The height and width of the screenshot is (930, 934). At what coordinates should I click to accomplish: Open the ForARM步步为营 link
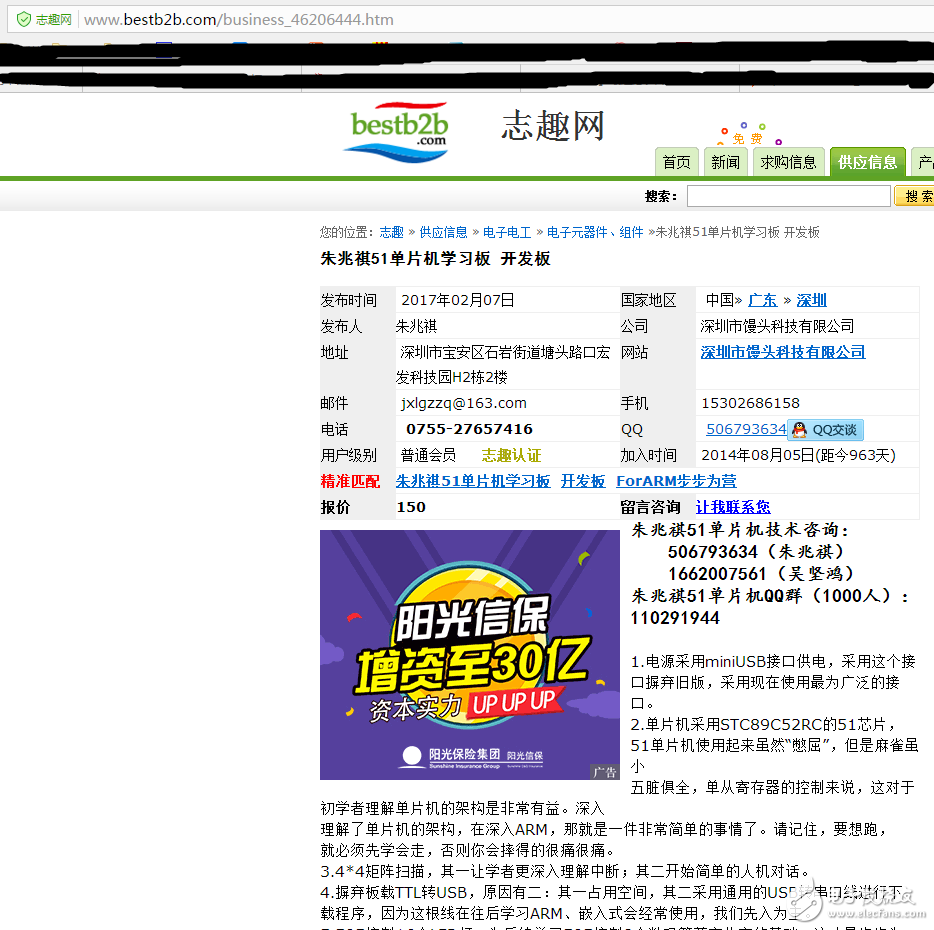point(676,481)
